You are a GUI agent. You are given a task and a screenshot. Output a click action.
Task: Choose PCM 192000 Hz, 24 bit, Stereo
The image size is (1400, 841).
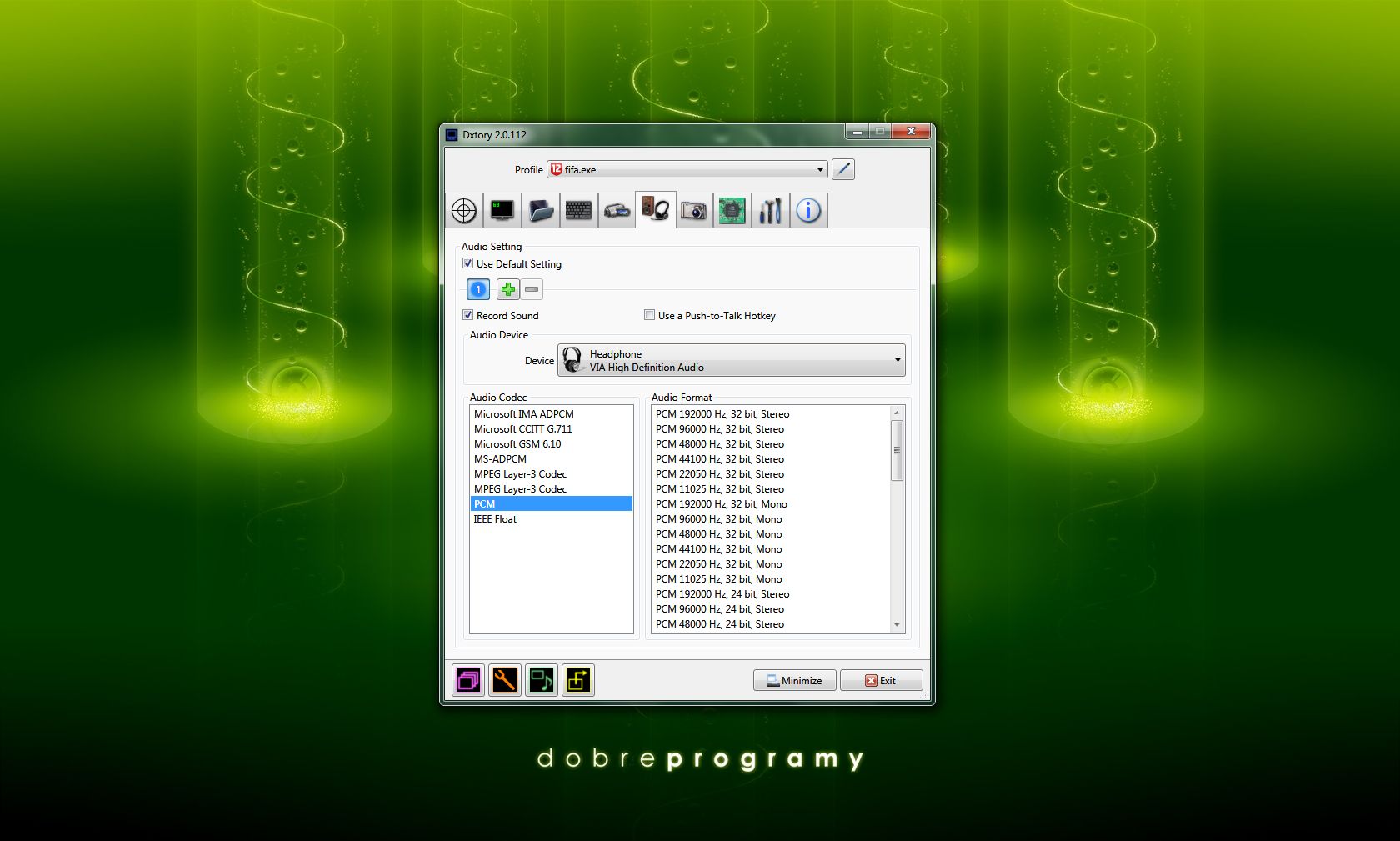click(x=772, y=593)
